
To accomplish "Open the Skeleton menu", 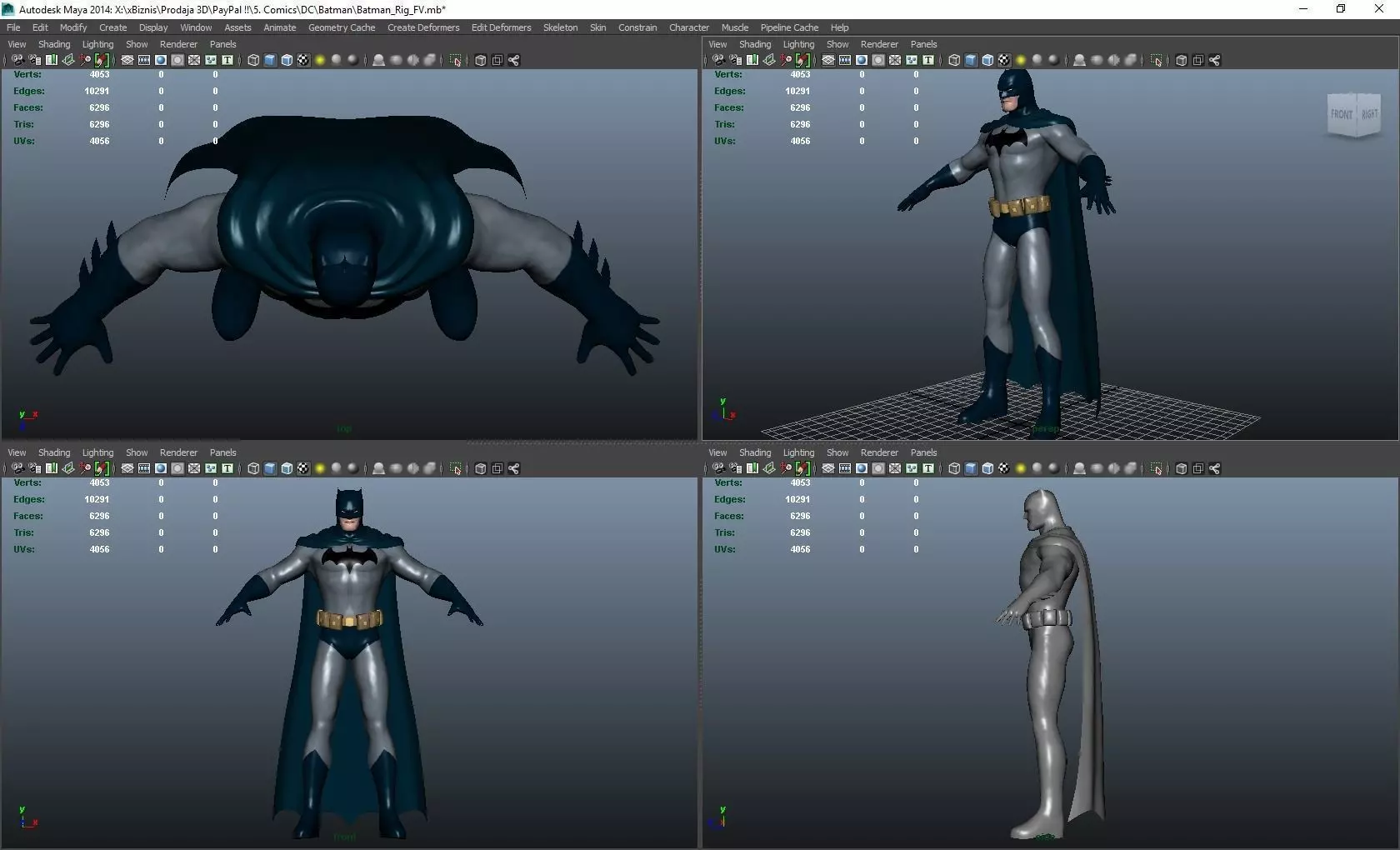I will (560, 27).
